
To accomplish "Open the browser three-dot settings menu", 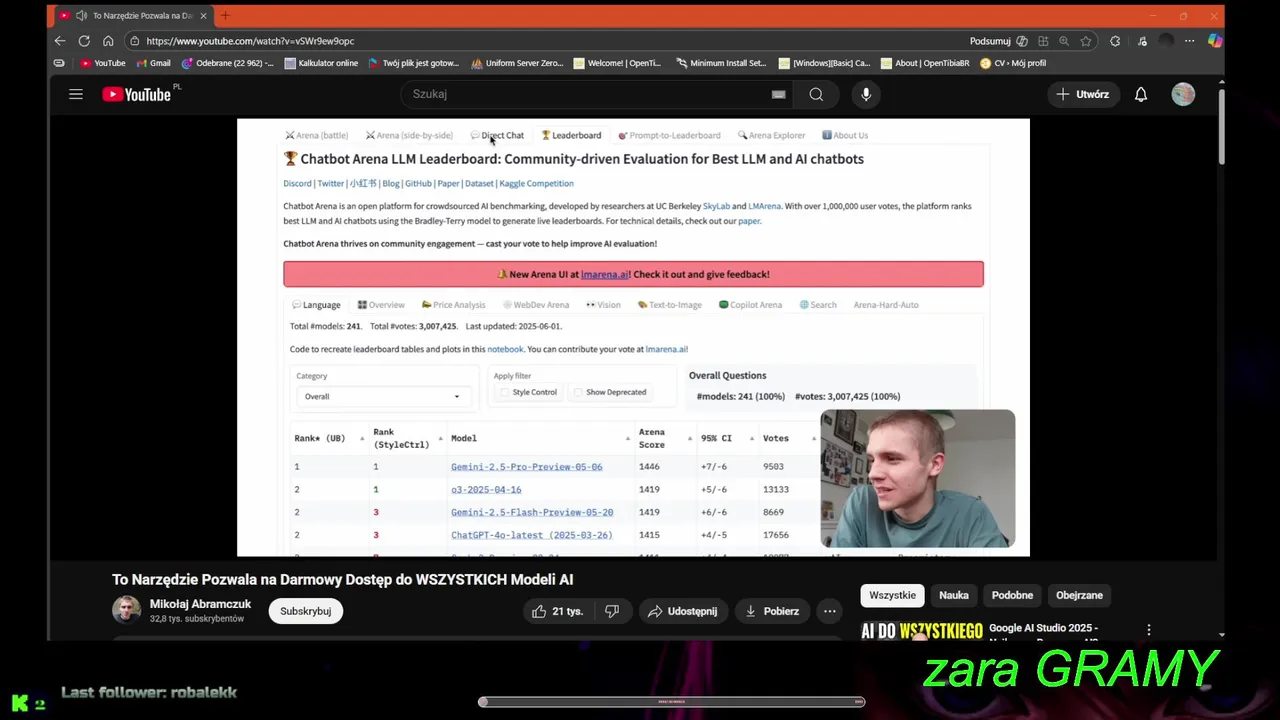I will (x=1189, y=41).
